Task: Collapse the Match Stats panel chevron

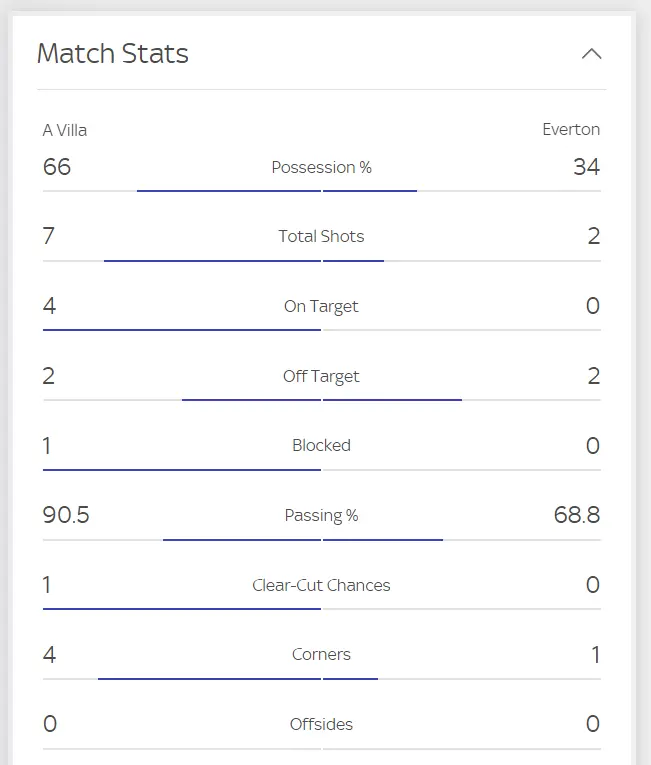Action: click(x=591, y=54)
